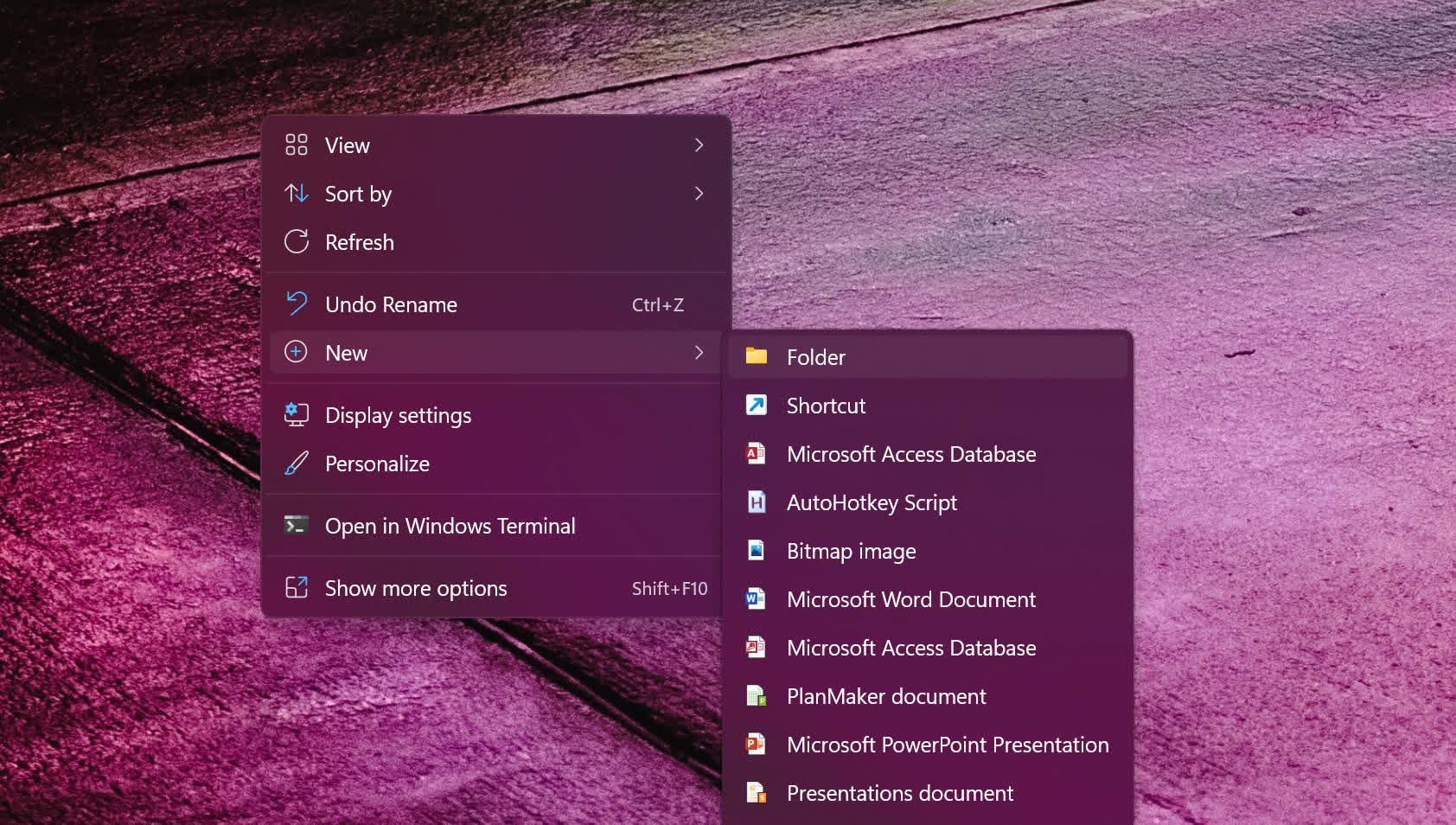Select Microsoft Access Database below Shortcut
This screenshot has width=1456, height=825.
click(910, 454)
